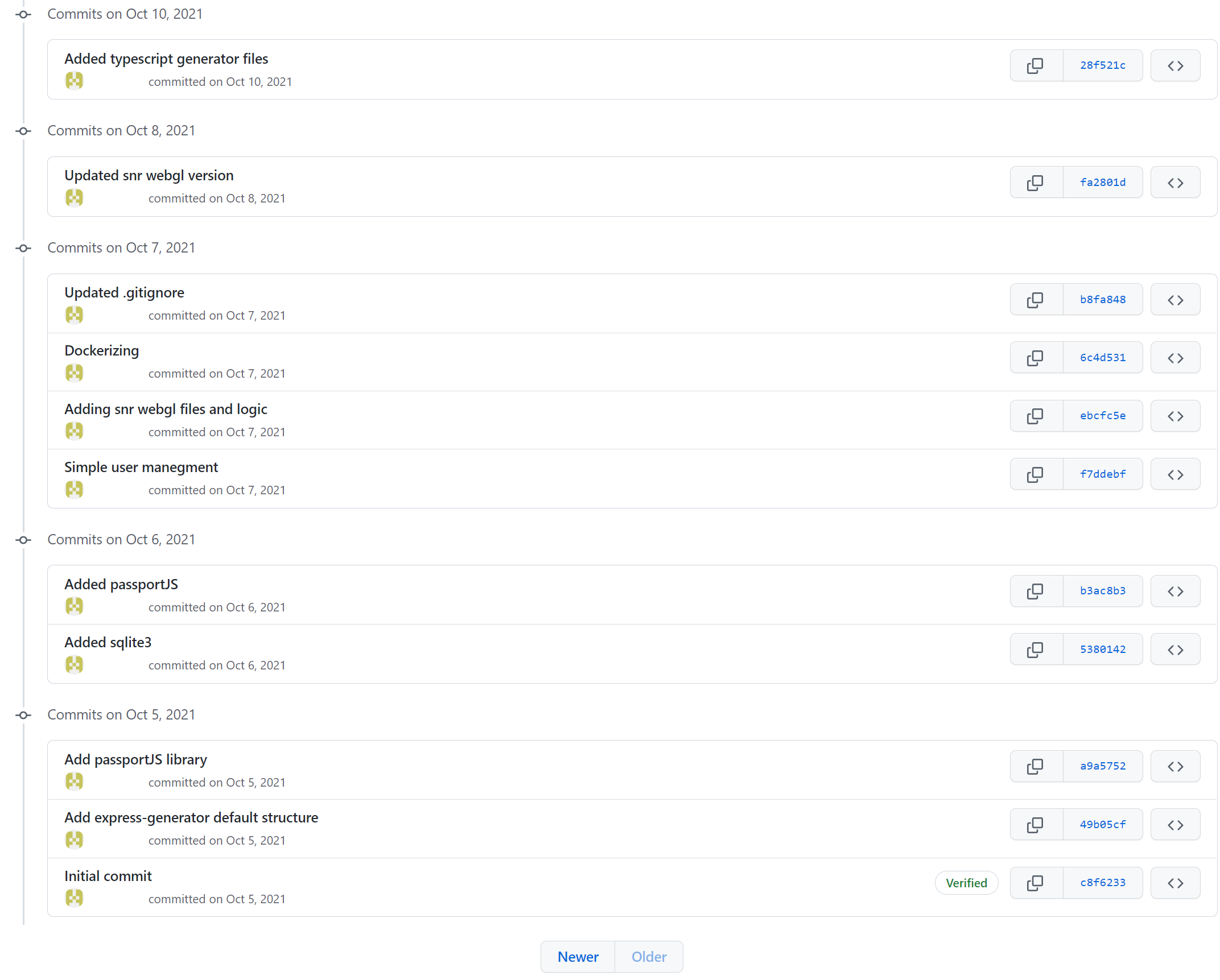Browse code at commit ebcfc5e
This screenshot has width=1220, height=980.
click(1174, 416)
